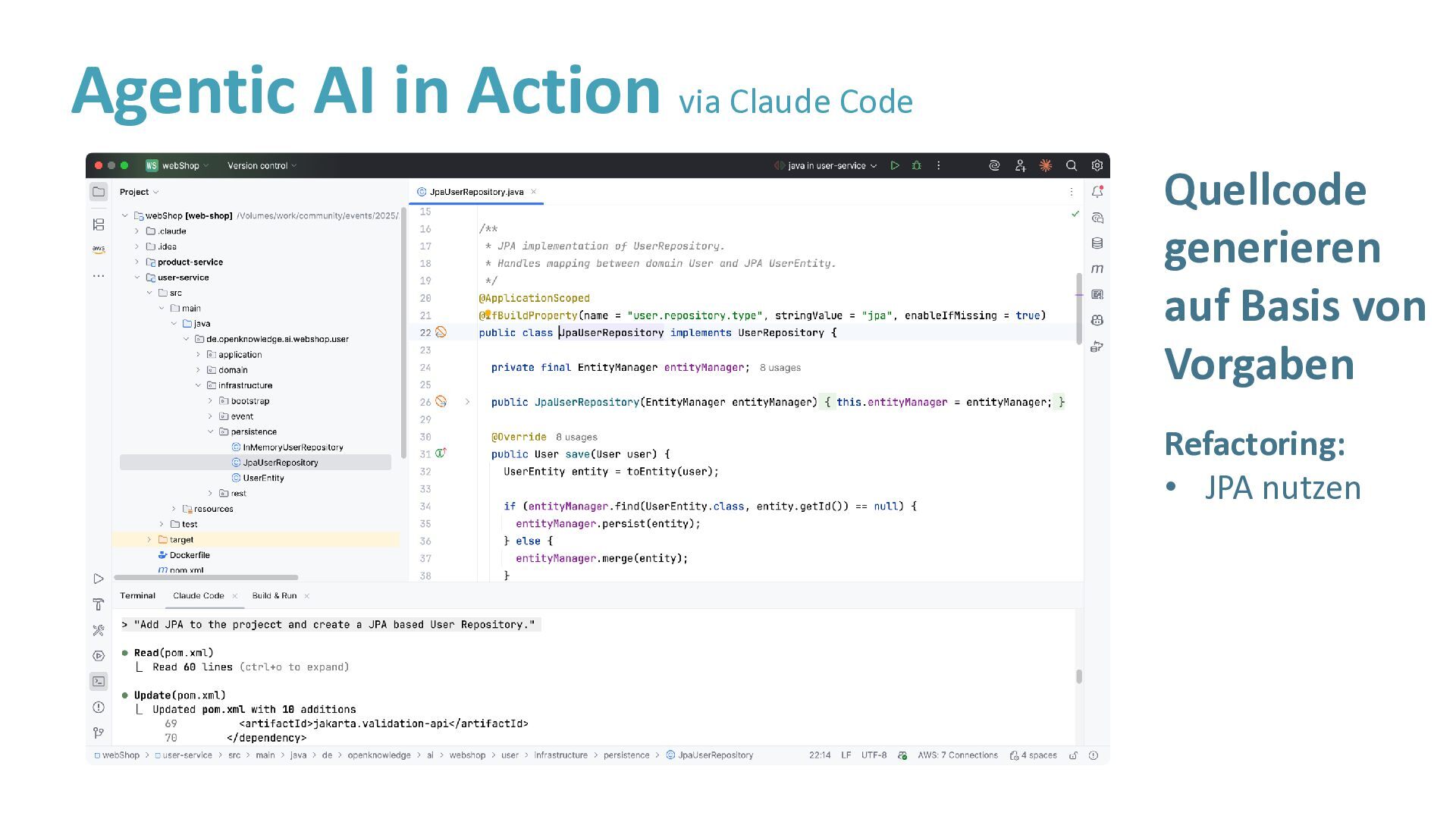Open InMemoryUserRepository in project tree
The height and width of the screenshot is (819, 1456).
click(x=292, y=447)
